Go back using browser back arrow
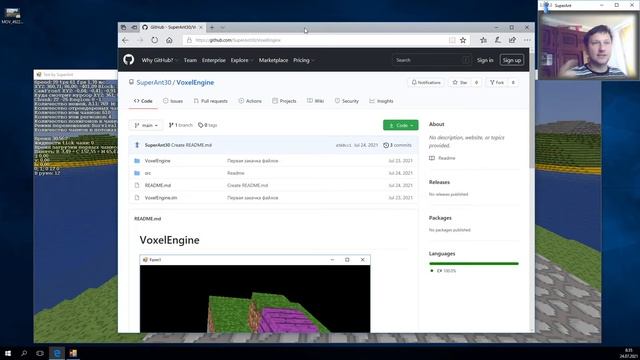This screenshot has width=640, height=360. (x=125, y=40)
